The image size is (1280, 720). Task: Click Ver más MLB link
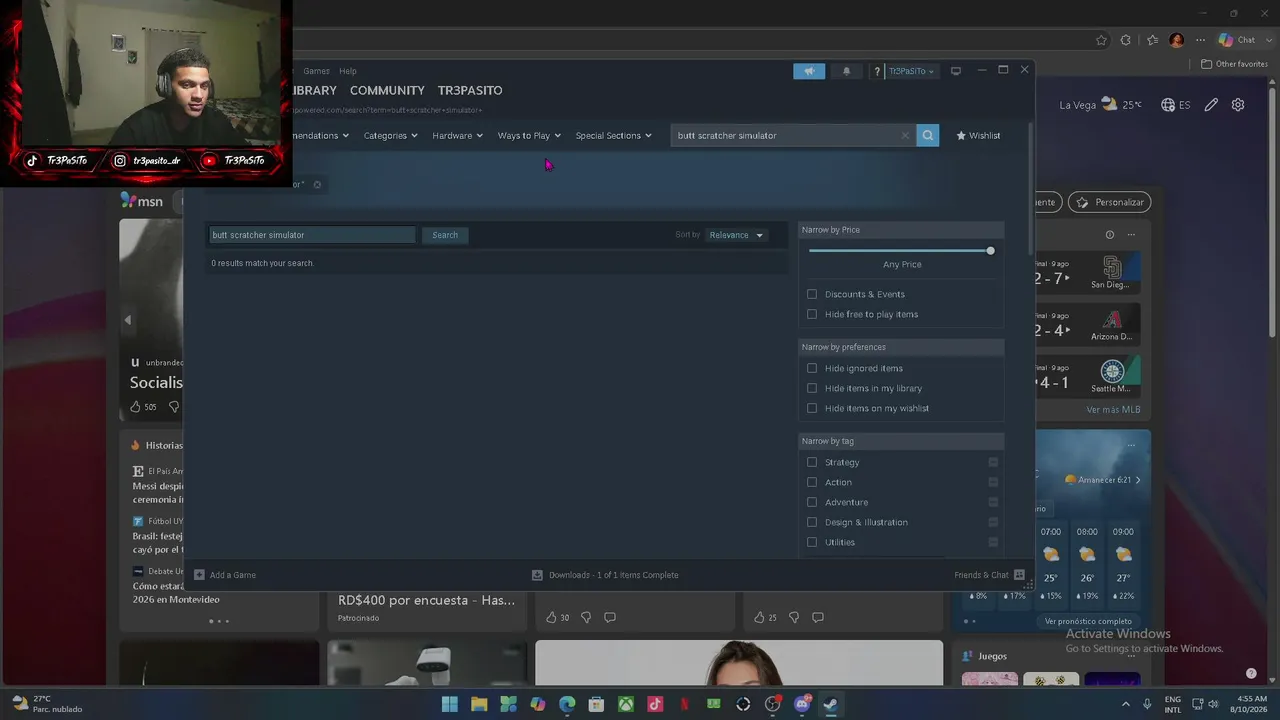[x=1113, y=410]
